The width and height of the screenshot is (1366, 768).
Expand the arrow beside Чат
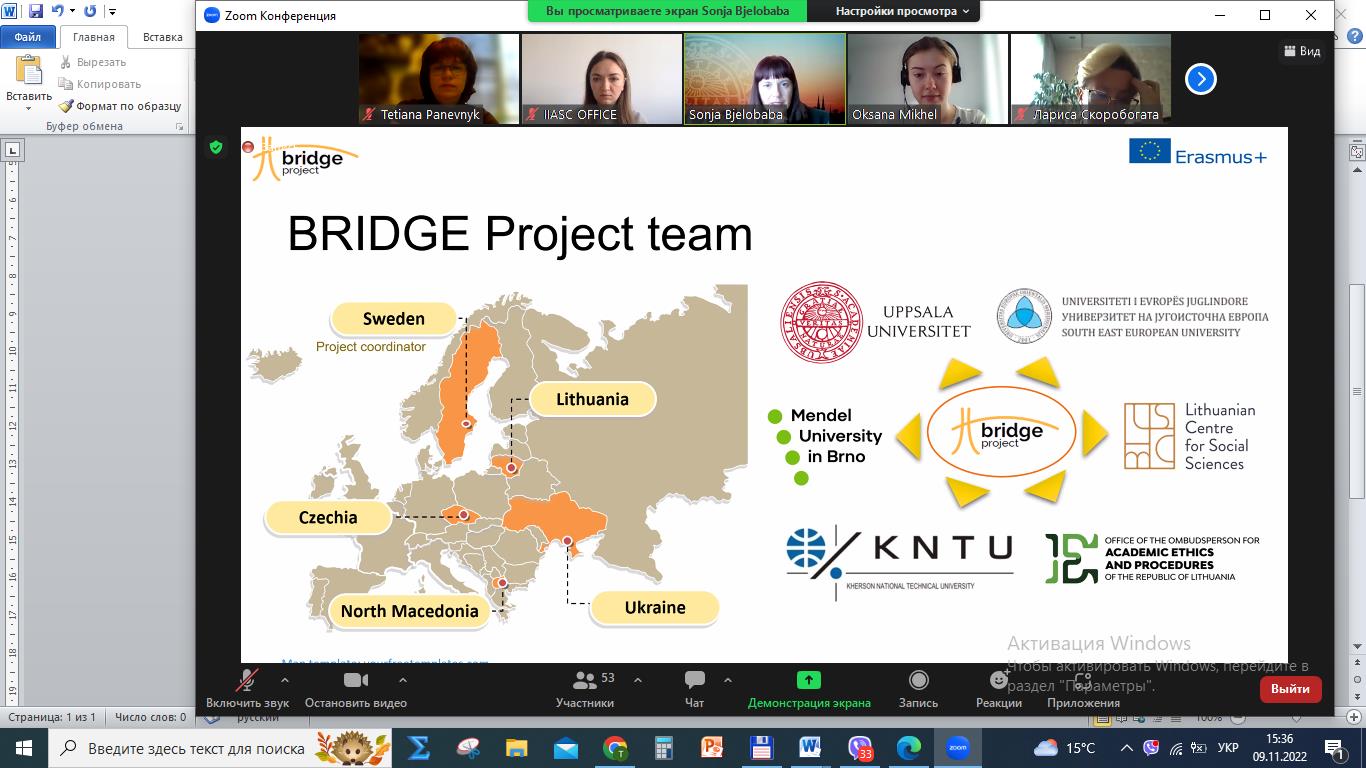727,680
